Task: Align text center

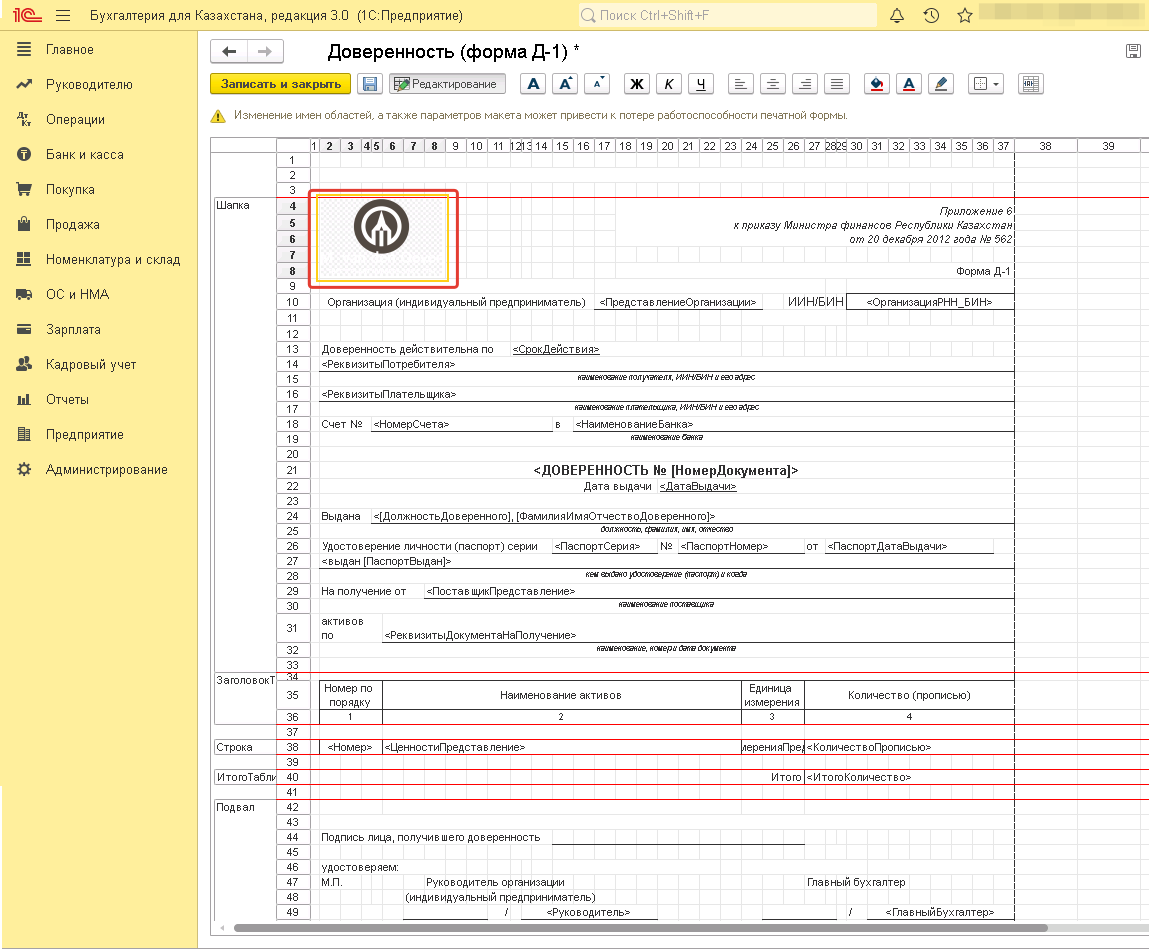Action: [x=772, y=84]
